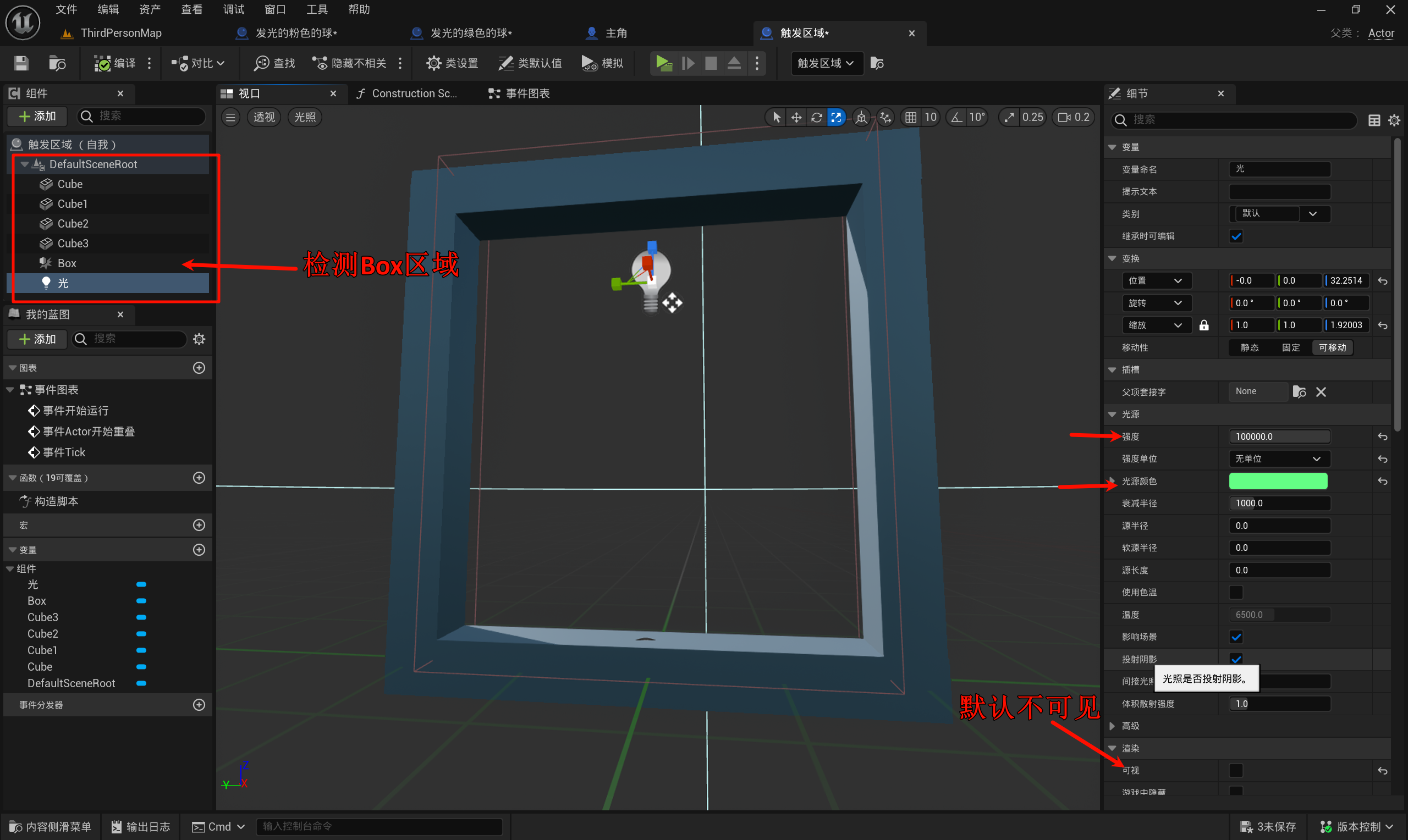Click the skip frame playback button
Image resolution: width=1408 pixels, height=840 pixels.
(688, 63)
